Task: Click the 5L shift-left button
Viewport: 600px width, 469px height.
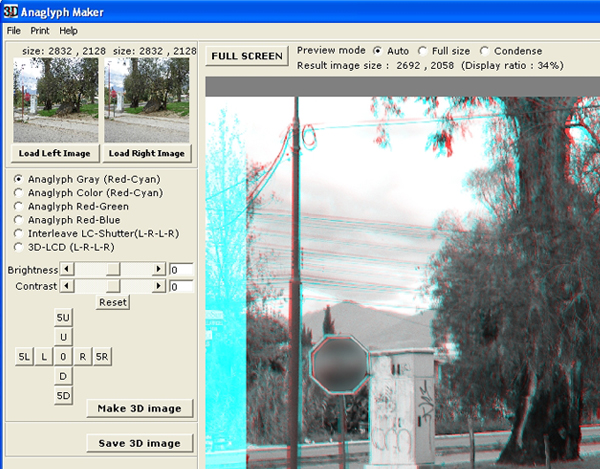Action: (24, 357)
